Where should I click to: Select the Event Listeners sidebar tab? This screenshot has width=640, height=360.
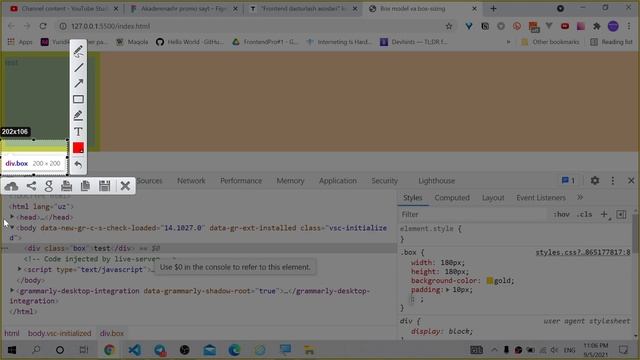tap(541, 198)
